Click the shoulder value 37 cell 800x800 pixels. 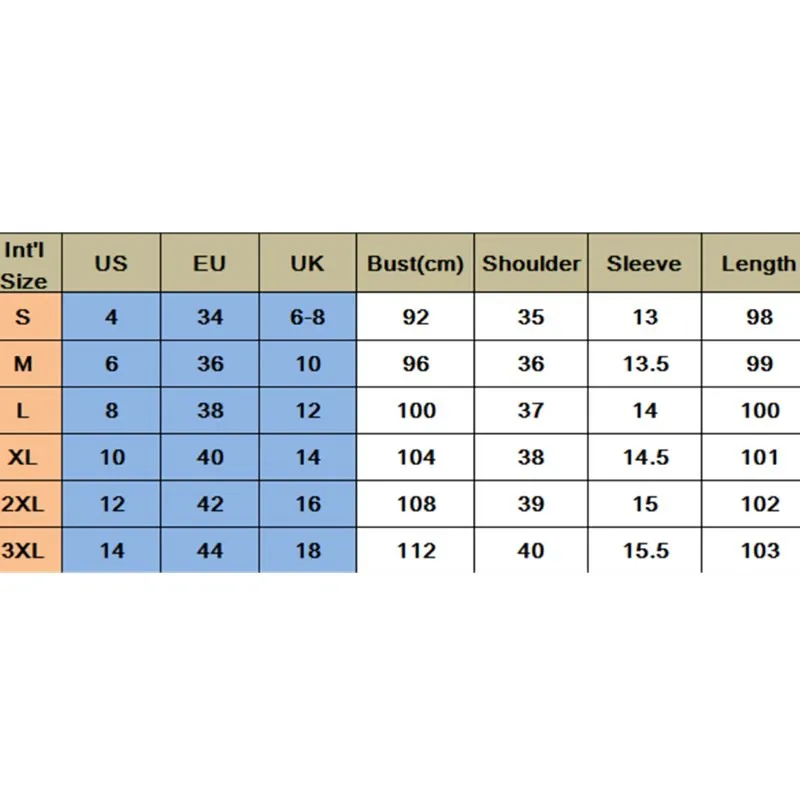click(531, 411)
